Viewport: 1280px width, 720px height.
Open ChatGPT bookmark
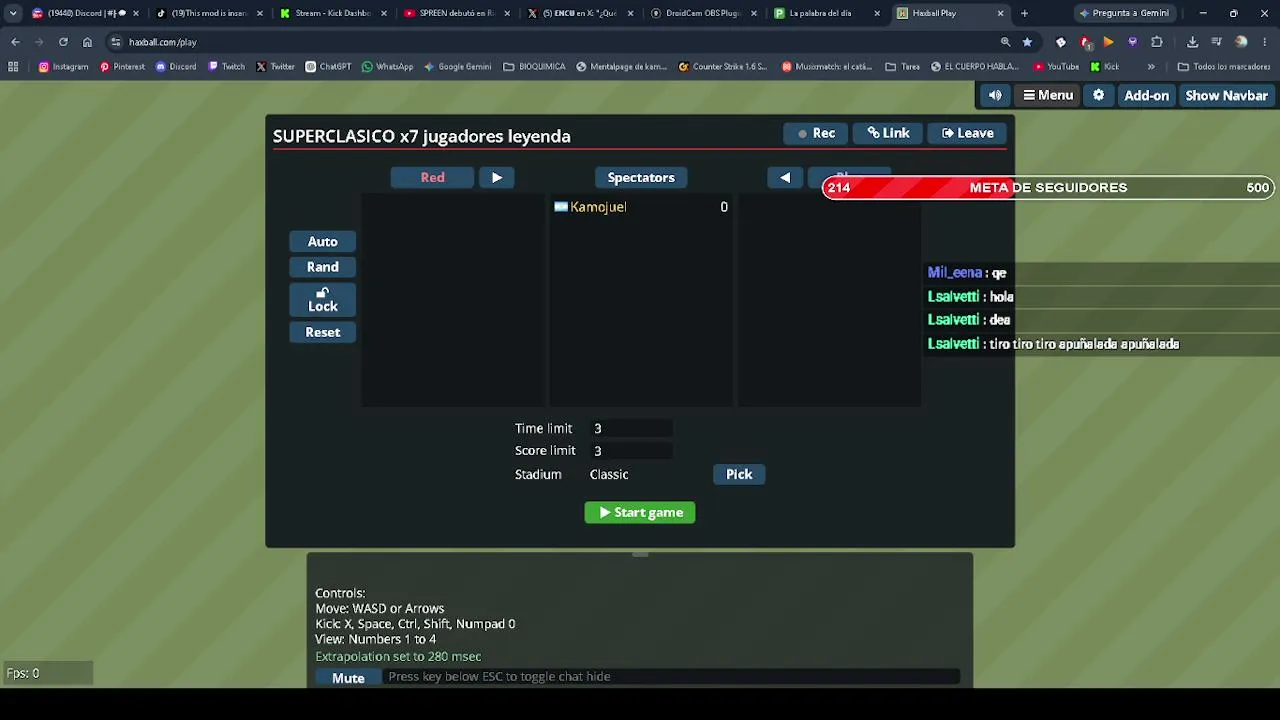[x=328, y=67]
